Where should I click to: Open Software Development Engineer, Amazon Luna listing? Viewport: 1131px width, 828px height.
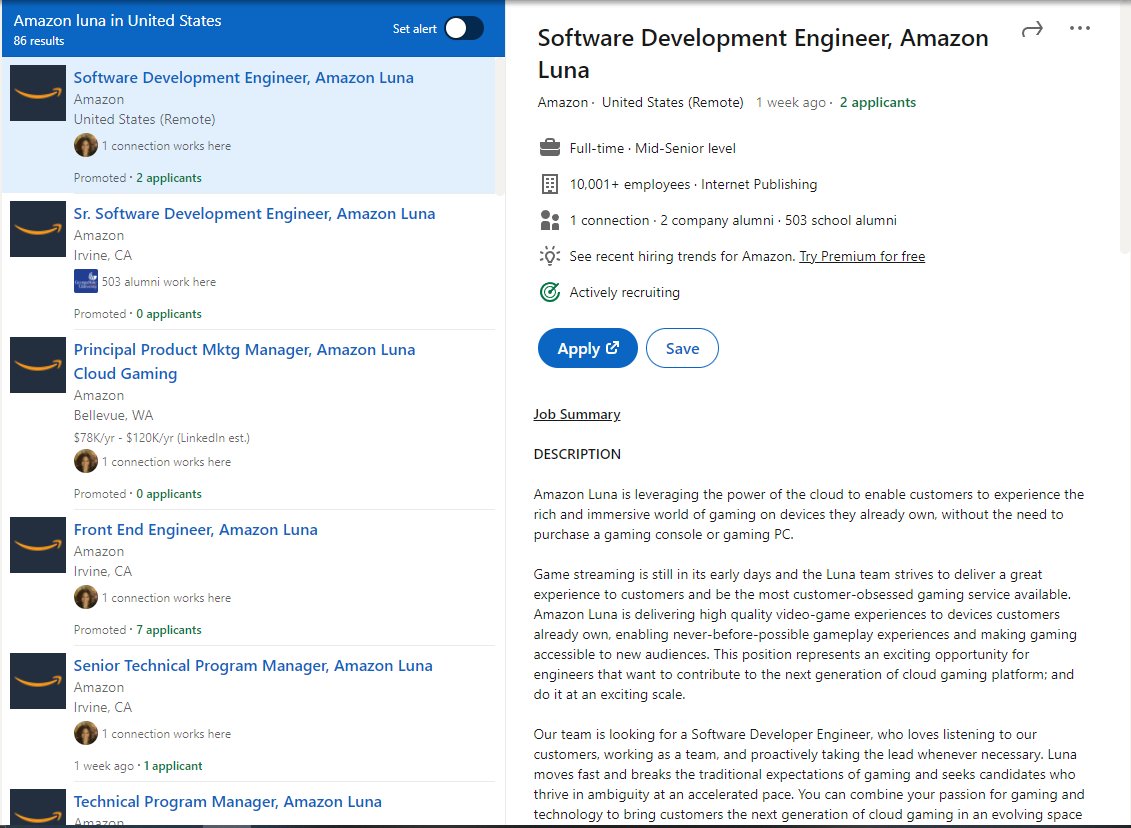point(244,78)
